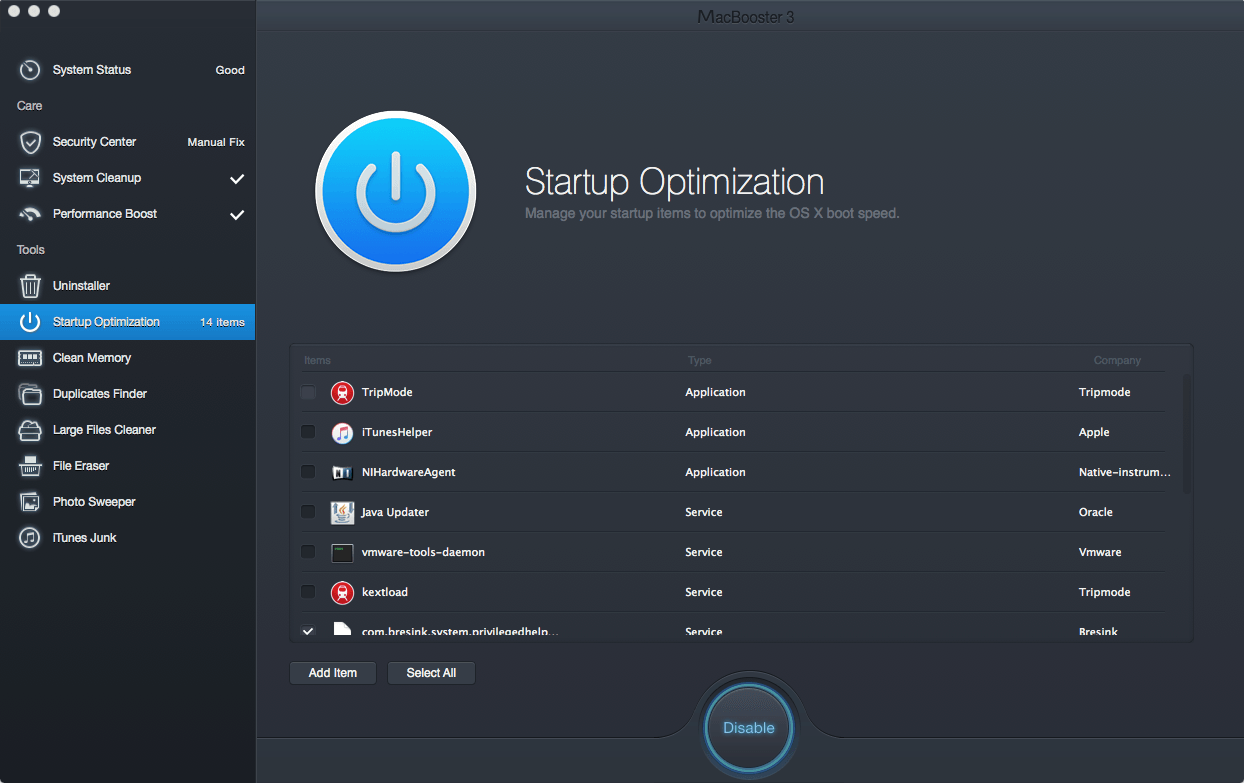Open iTunes Junk tool
The image size is (1244, 783).
click(x=127, y=538)
